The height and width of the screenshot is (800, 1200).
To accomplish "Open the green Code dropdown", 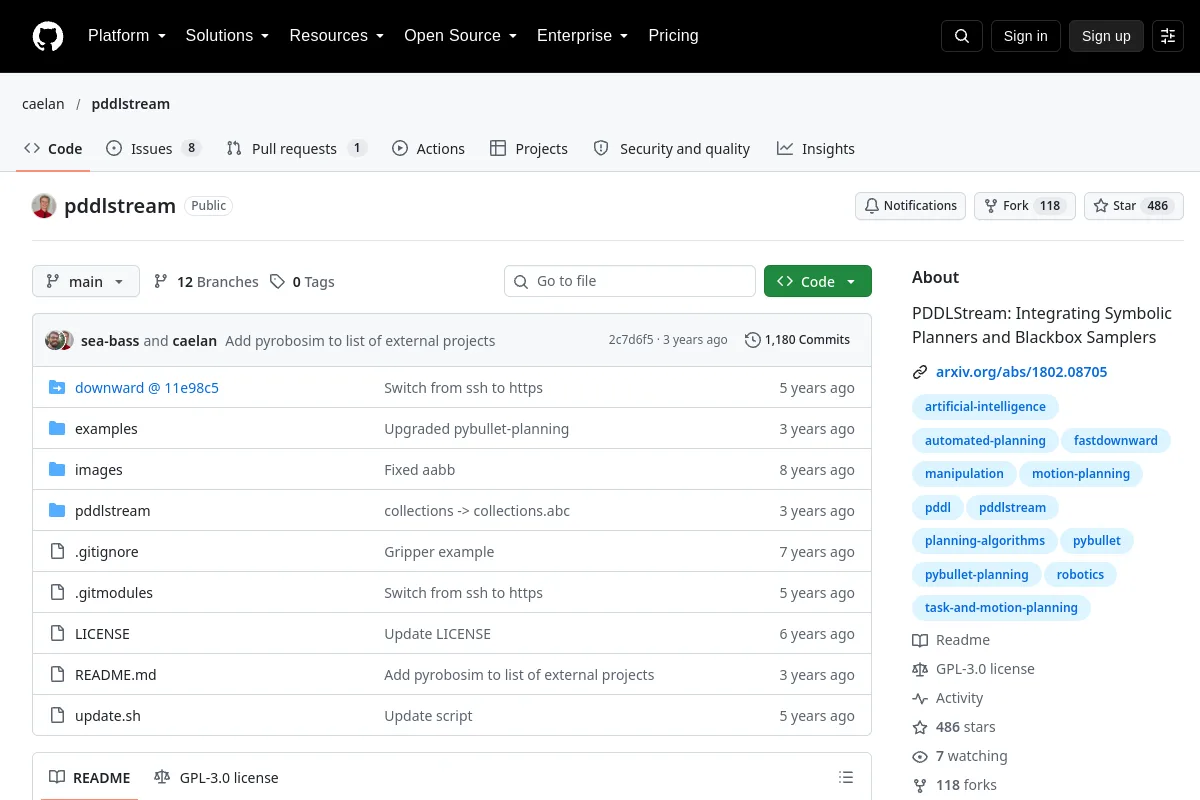I will coord(818,282).
